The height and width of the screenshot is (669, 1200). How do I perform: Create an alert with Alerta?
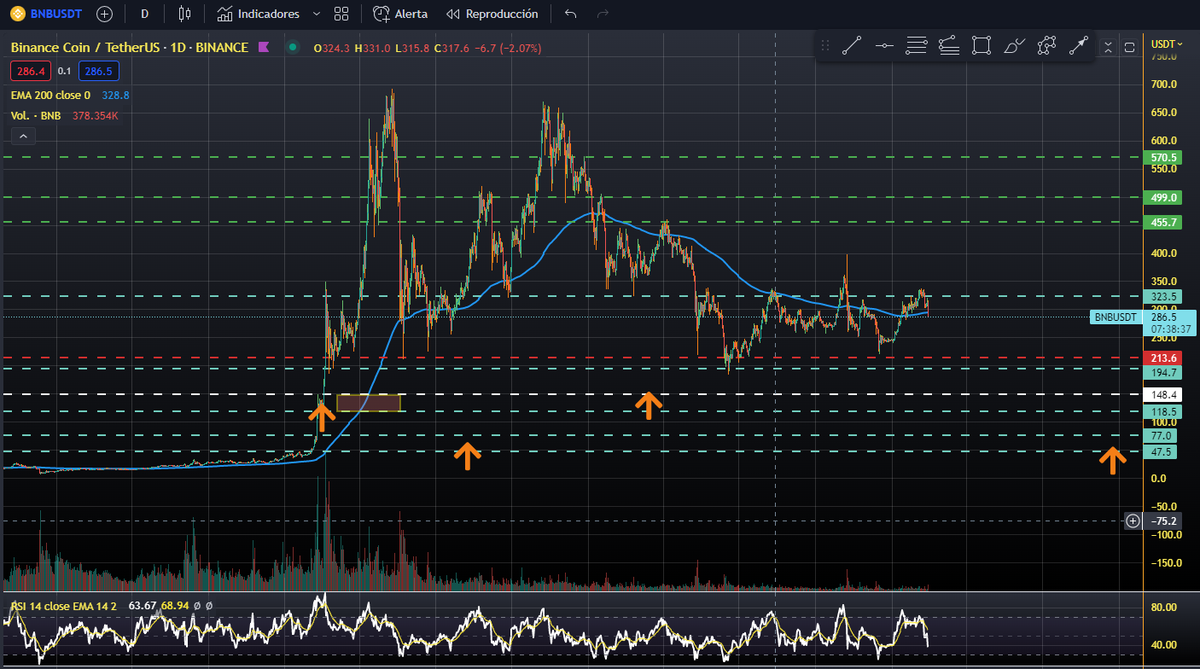point(400,14)
